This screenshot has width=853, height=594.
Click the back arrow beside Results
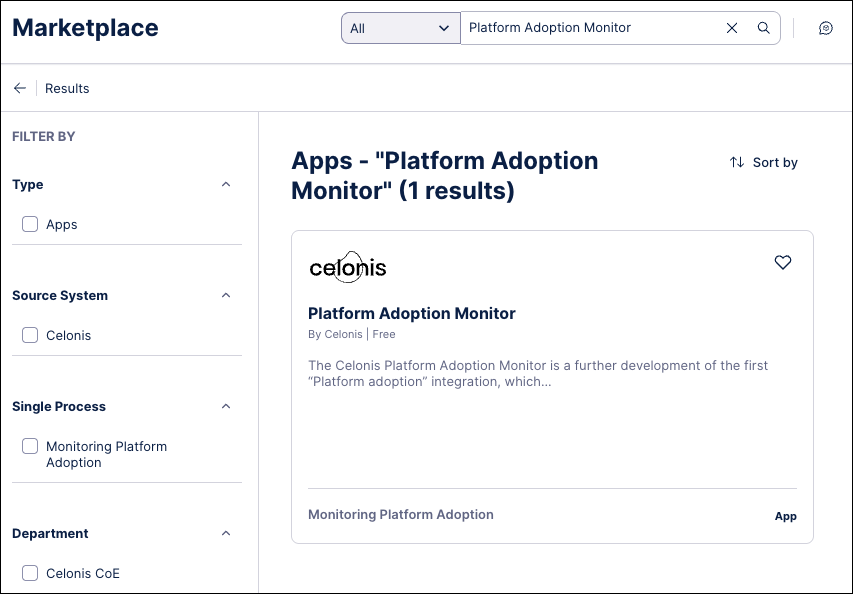tap(20, 88)
